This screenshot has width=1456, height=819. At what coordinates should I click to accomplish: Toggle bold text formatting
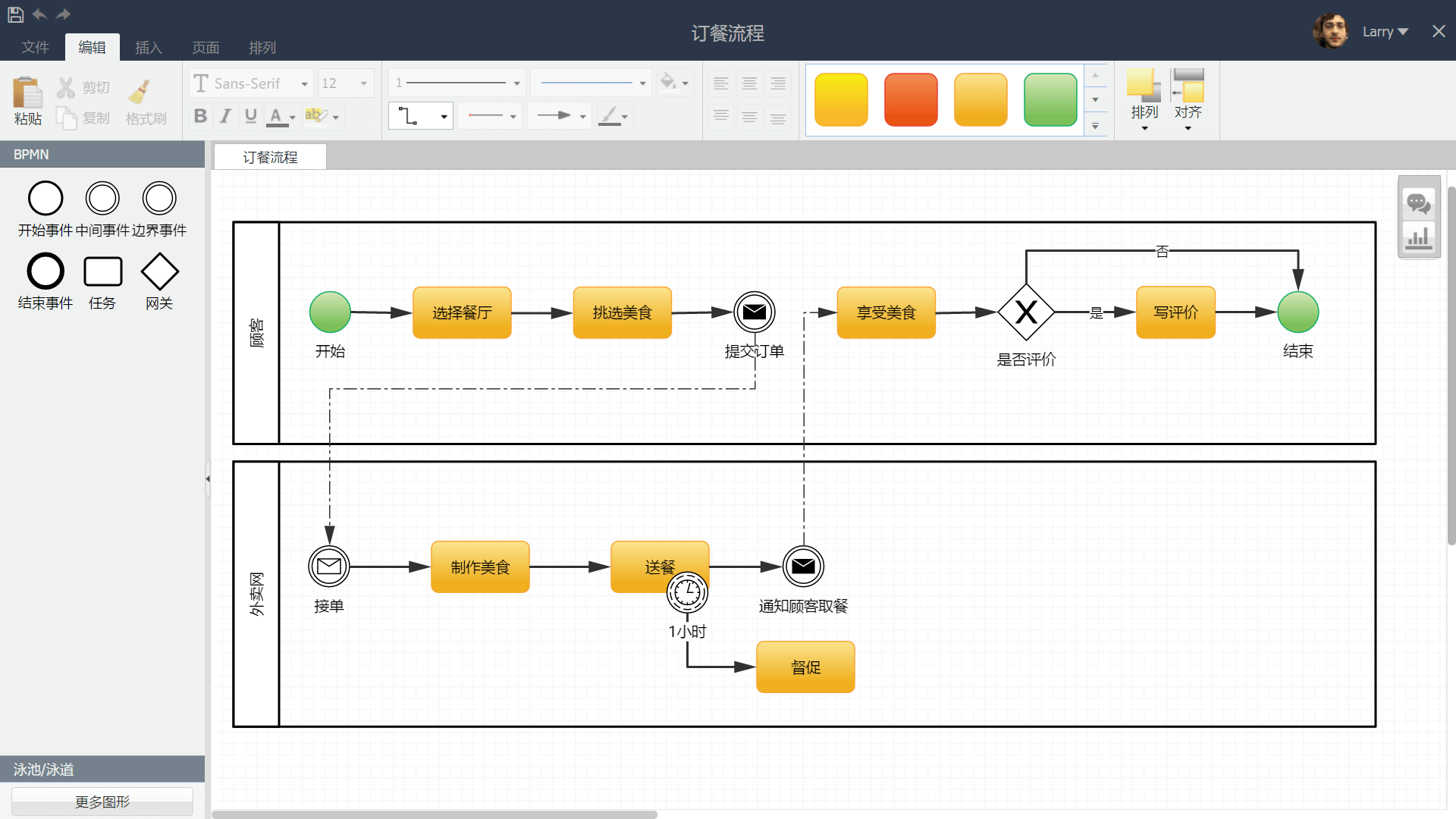click(200, 116)
